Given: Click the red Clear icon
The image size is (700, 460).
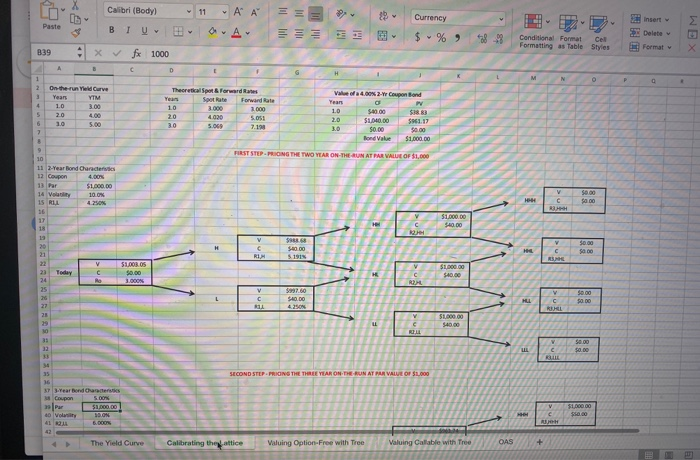Looking at the screenshot, I should (692, 48).
